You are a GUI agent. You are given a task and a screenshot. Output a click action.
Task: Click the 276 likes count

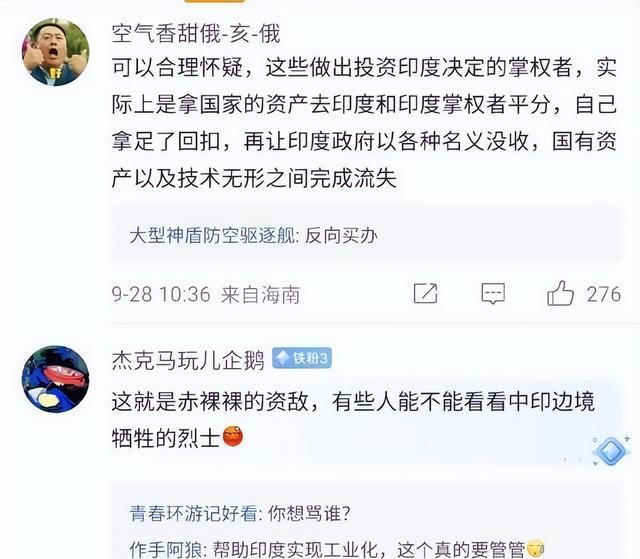(x=604, y=294)
